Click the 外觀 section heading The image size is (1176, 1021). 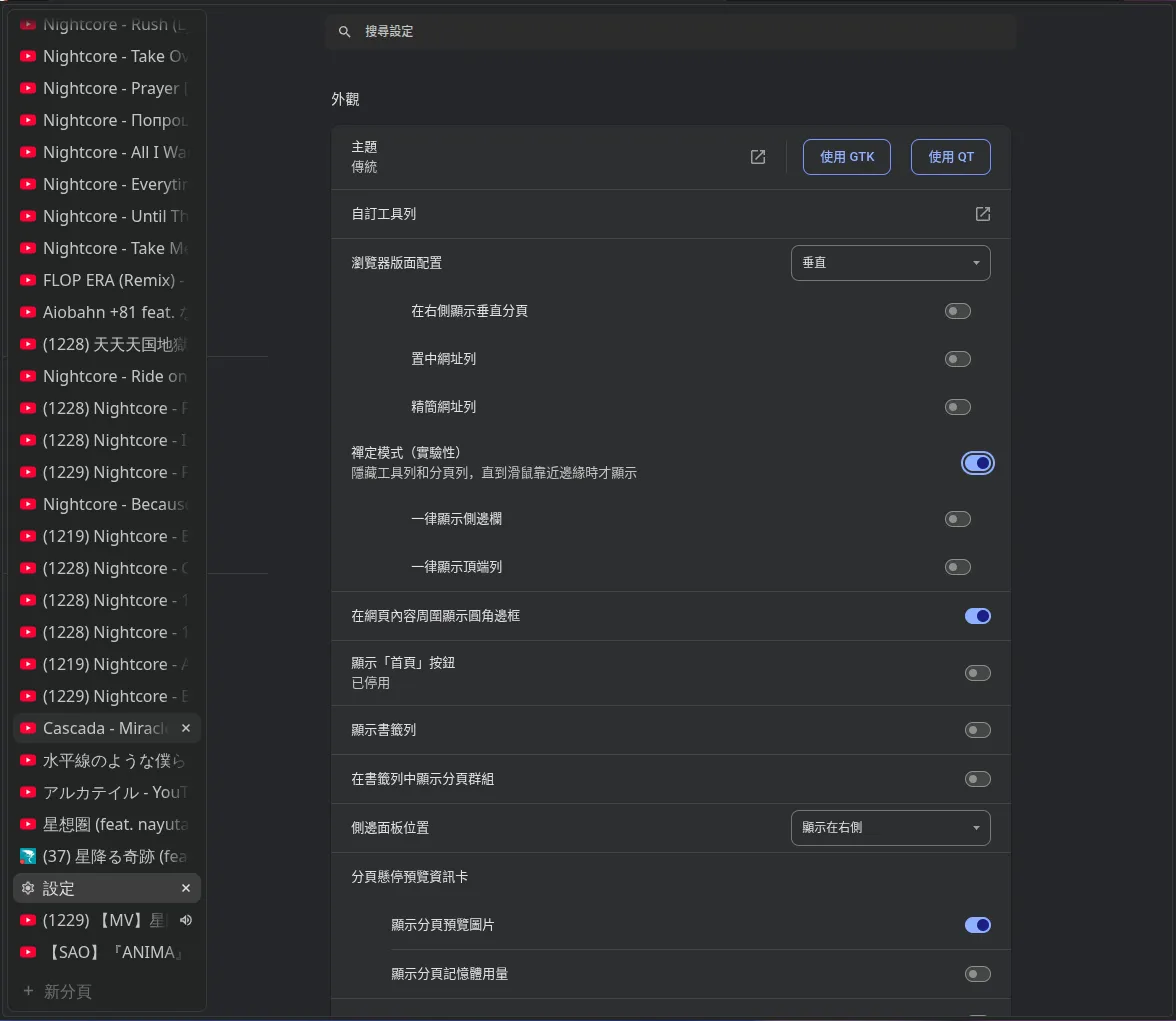(346, 99)
